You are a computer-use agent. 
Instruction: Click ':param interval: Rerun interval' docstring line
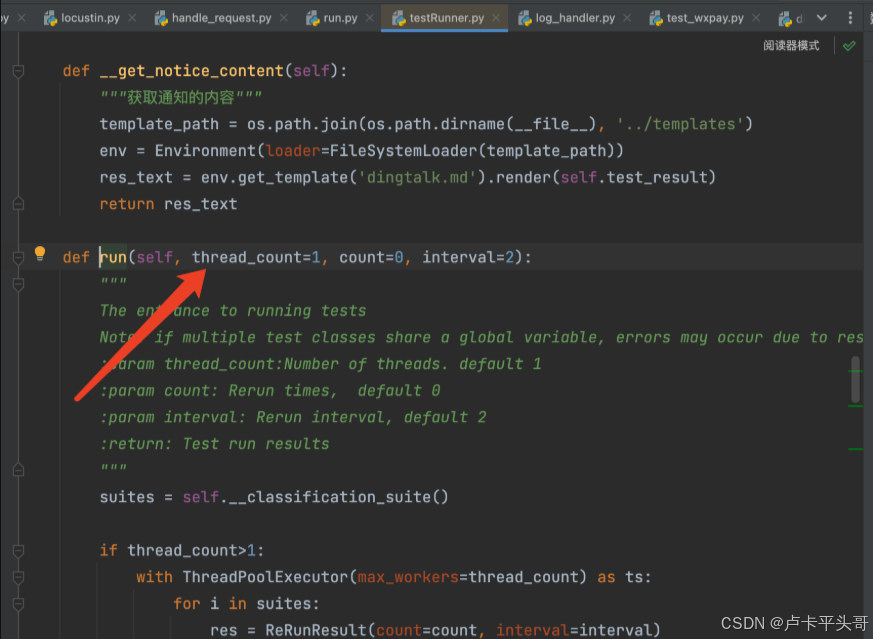point(293,417)
